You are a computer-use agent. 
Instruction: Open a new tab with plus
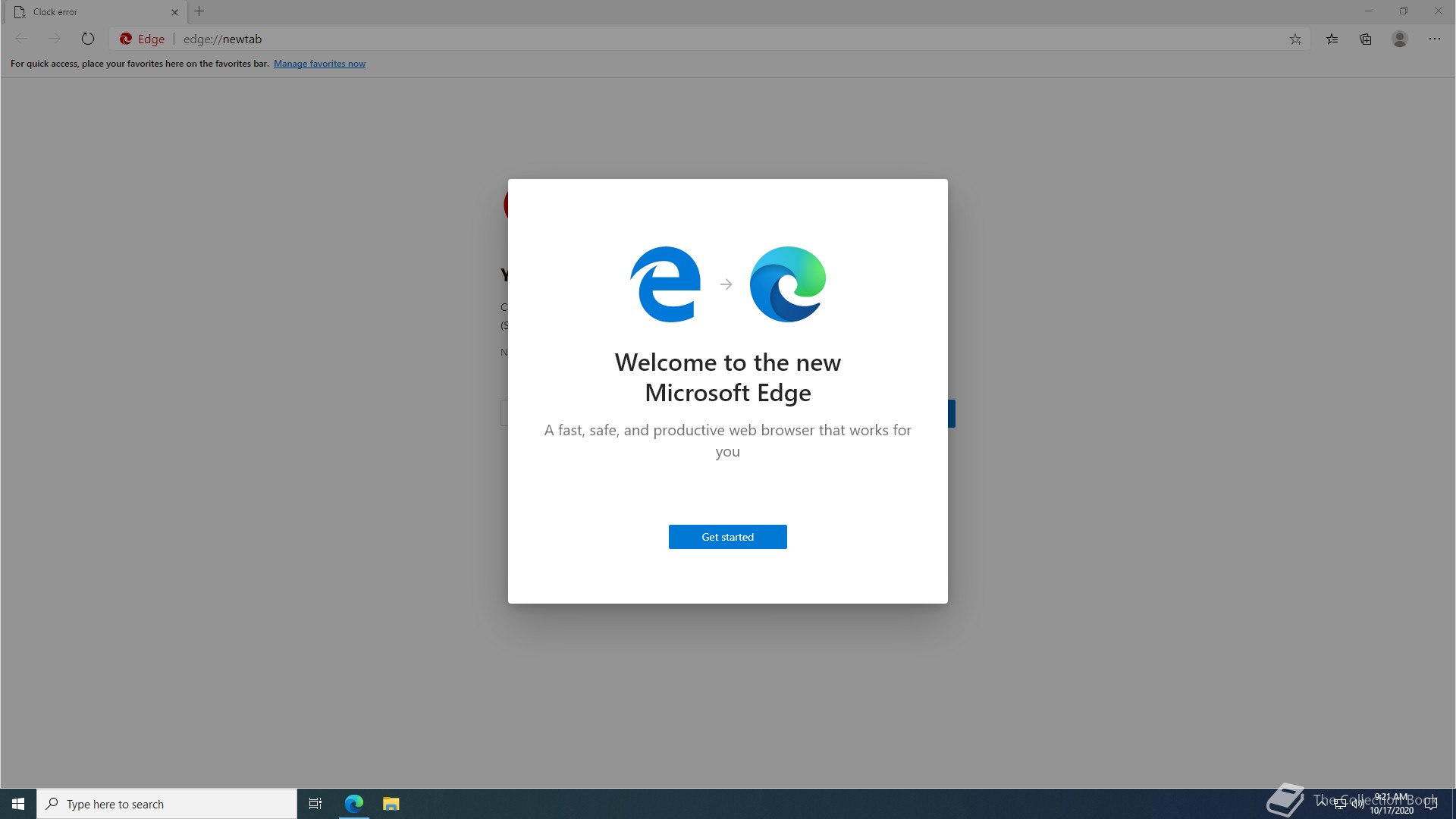coord(199,11)
